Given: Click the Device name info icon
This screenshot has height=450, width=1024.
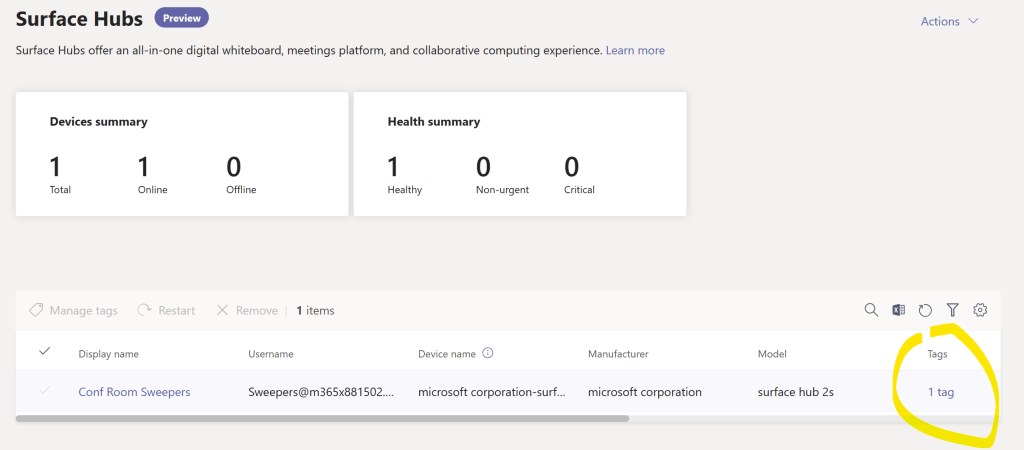Looking at the screenshot, I should (488, 353).
